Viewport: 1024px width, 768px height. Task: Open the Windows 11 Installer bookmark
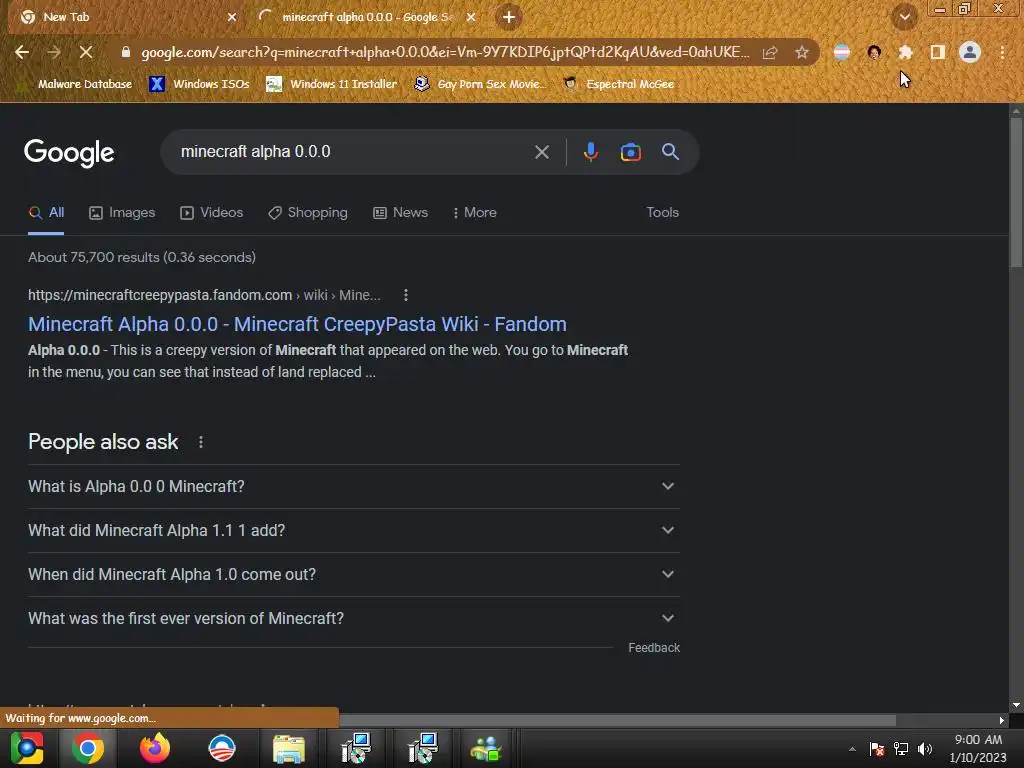(x=332, y=84)
